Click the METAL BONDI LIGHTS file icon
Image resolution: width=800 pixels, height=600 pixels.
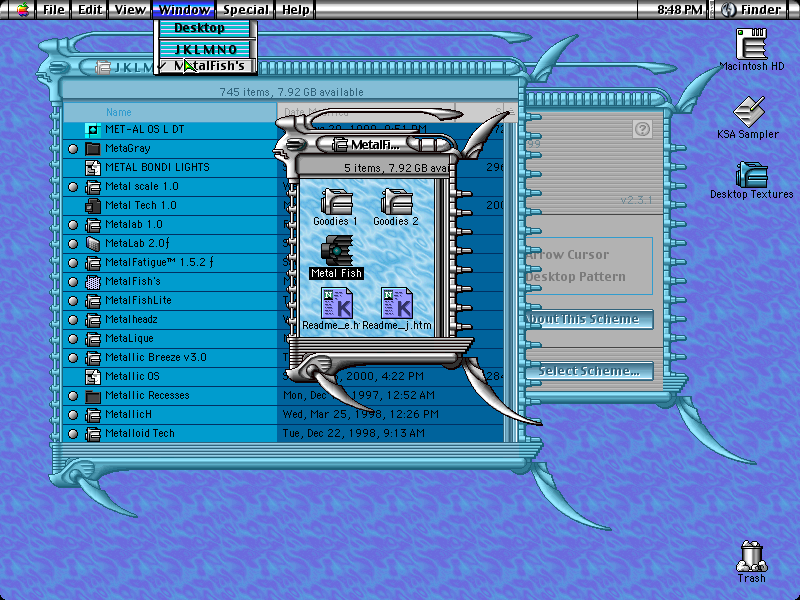[92, 167]
